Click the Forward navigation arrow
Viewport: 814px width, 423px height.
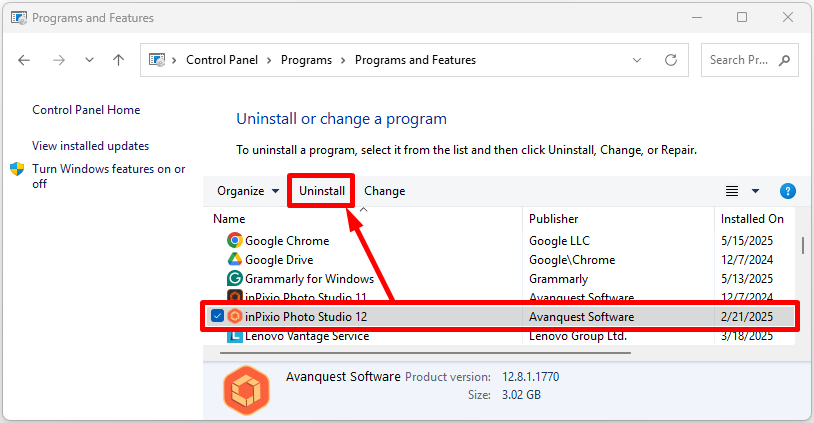(59, 60)
